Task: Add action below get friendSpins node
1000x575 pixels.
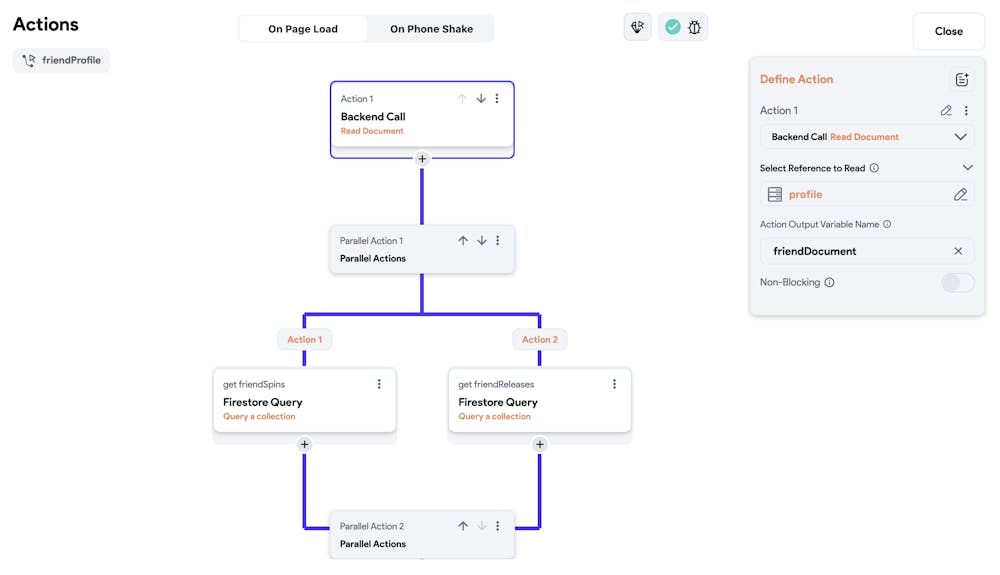Action: pos(305,445)
